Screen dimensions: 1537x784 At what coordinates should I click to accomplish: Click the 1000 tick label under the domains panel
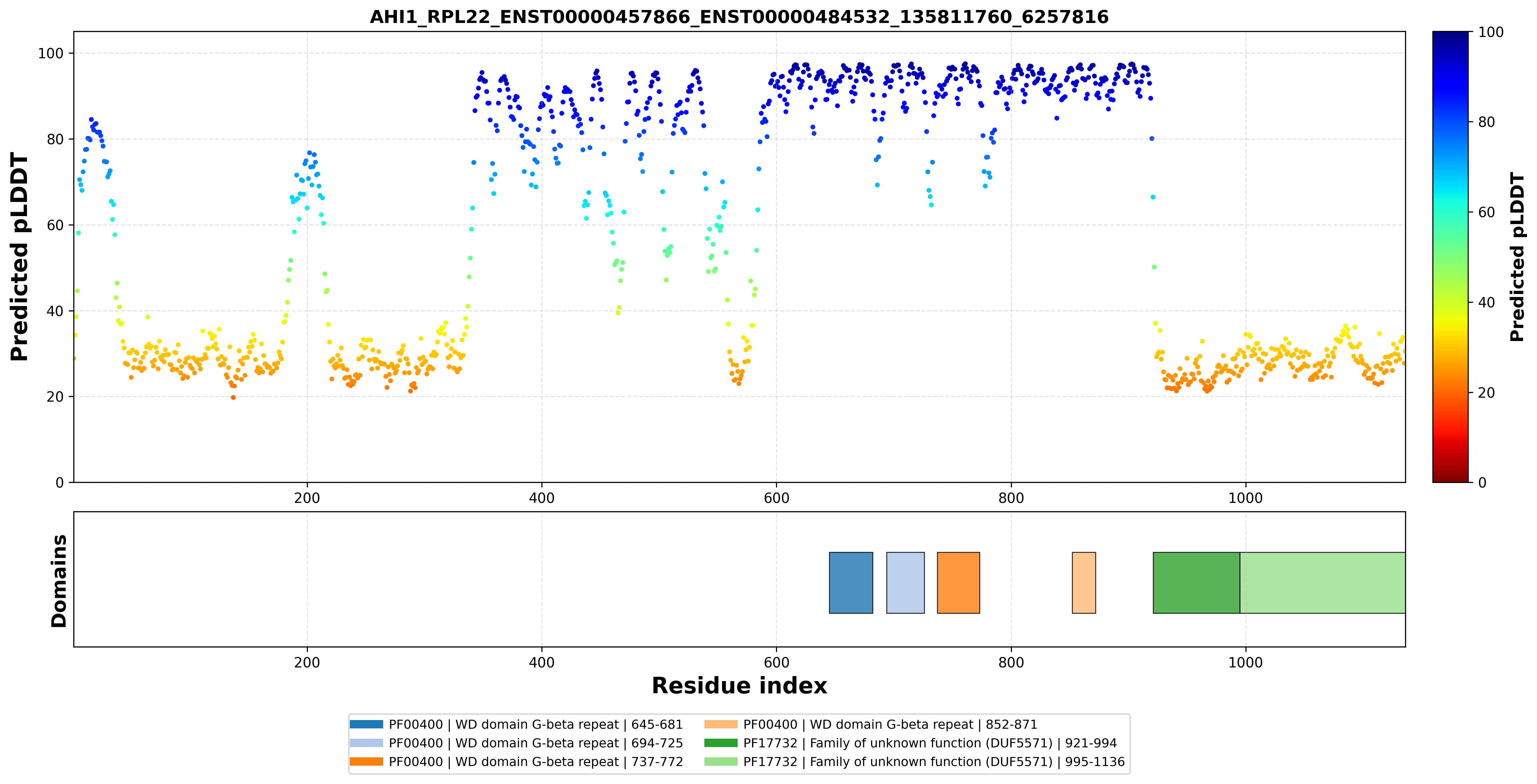click(x=1245, y=662)
